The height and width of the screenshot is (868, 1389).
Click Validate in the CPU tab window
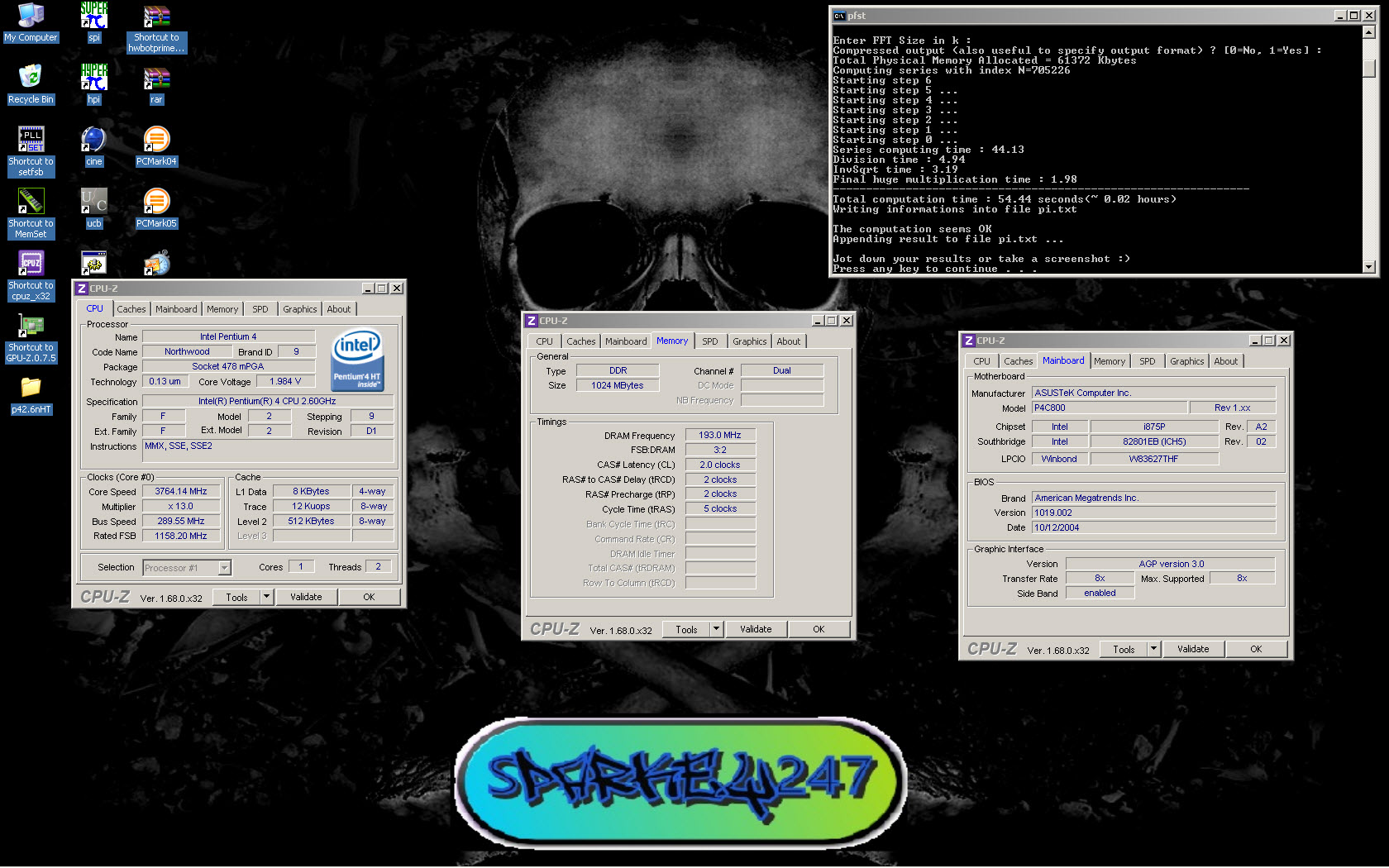tap(306, 597)
